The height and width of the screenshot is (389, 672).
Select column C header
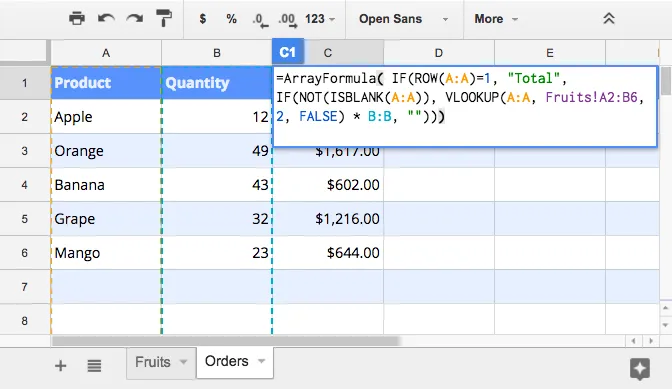[328, 53]
